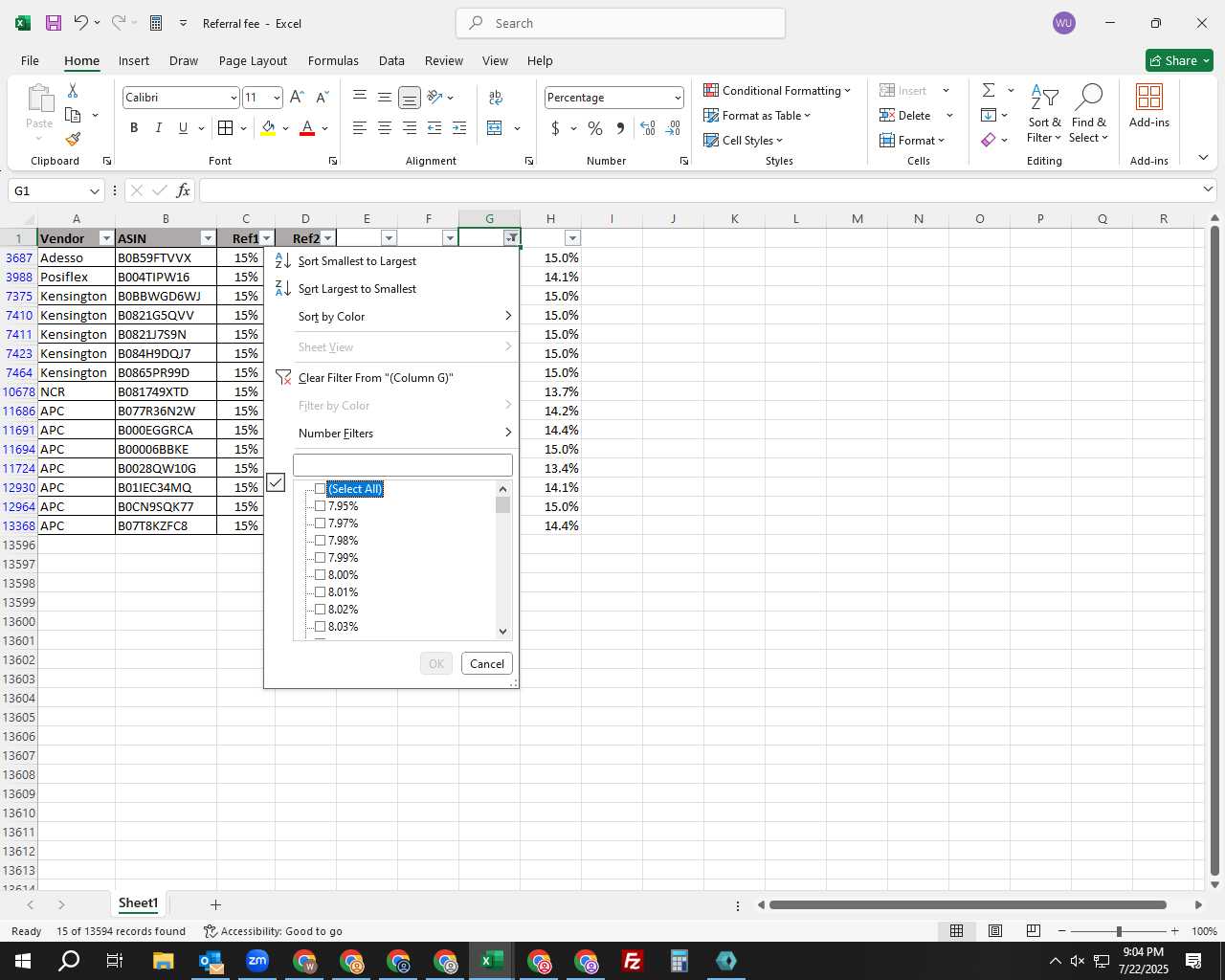The height and width of the screenshot is (980, 1225).
Task: Check the 7.98% filter value
Action: [x=320, y=541]
